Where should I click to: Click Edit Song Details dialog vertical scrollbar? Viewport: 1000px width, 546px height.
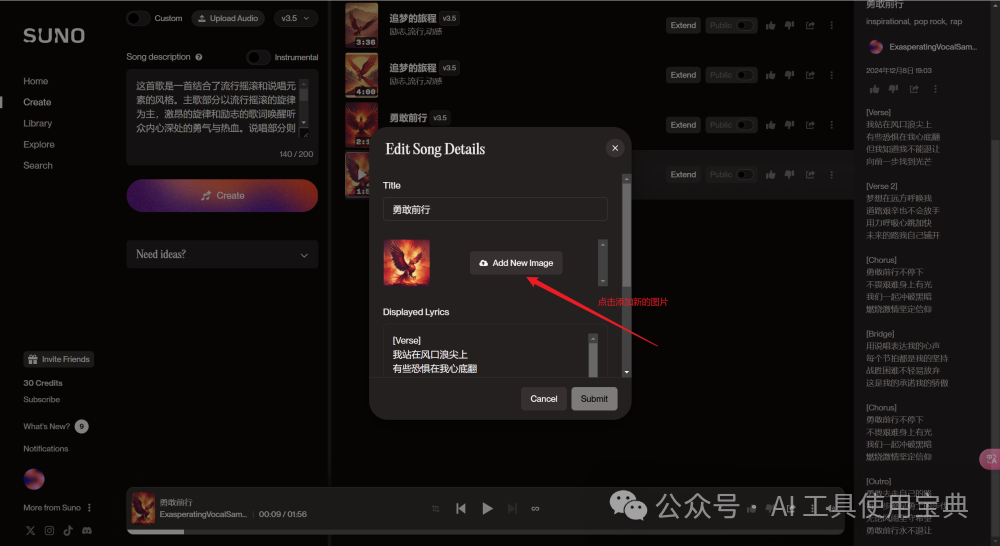pyautogui.click(x=626, y=275)
